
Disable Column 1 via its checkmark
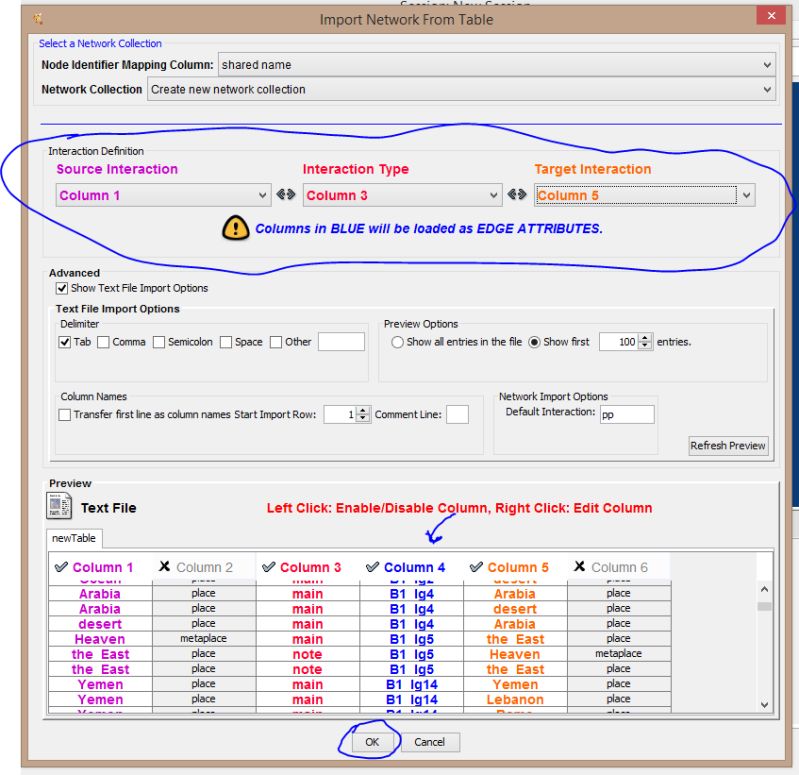click(61, 567)
